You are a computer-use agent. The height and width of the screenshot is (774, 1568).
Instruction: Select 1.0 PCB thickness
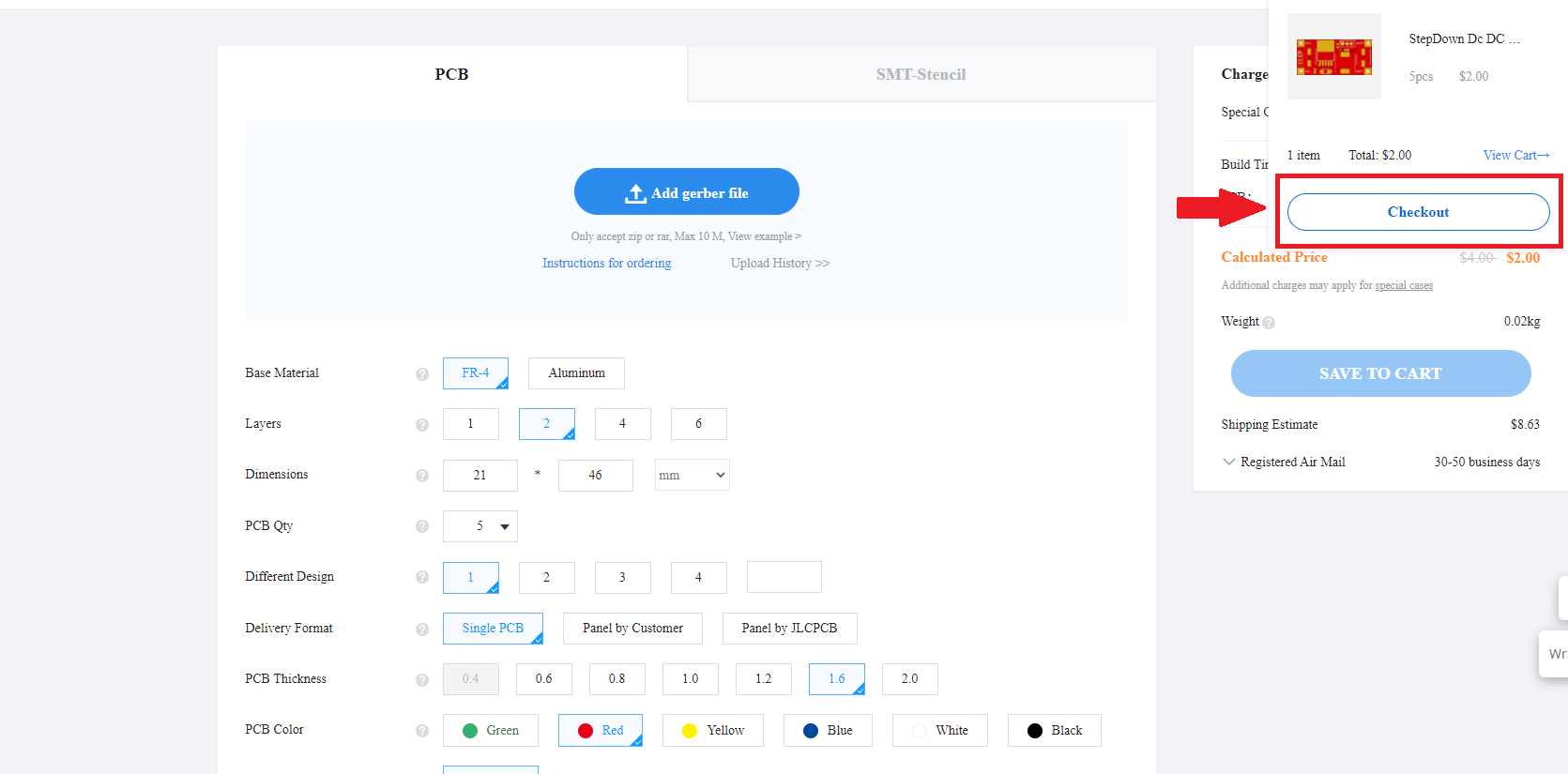[x=691, y=679]
